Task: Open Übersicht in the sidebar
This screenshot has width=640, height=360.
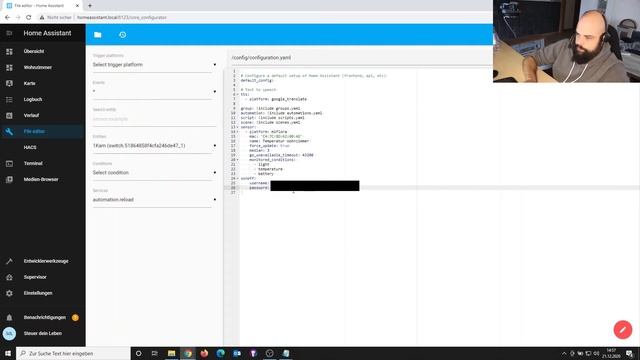Action: [34, 51]
